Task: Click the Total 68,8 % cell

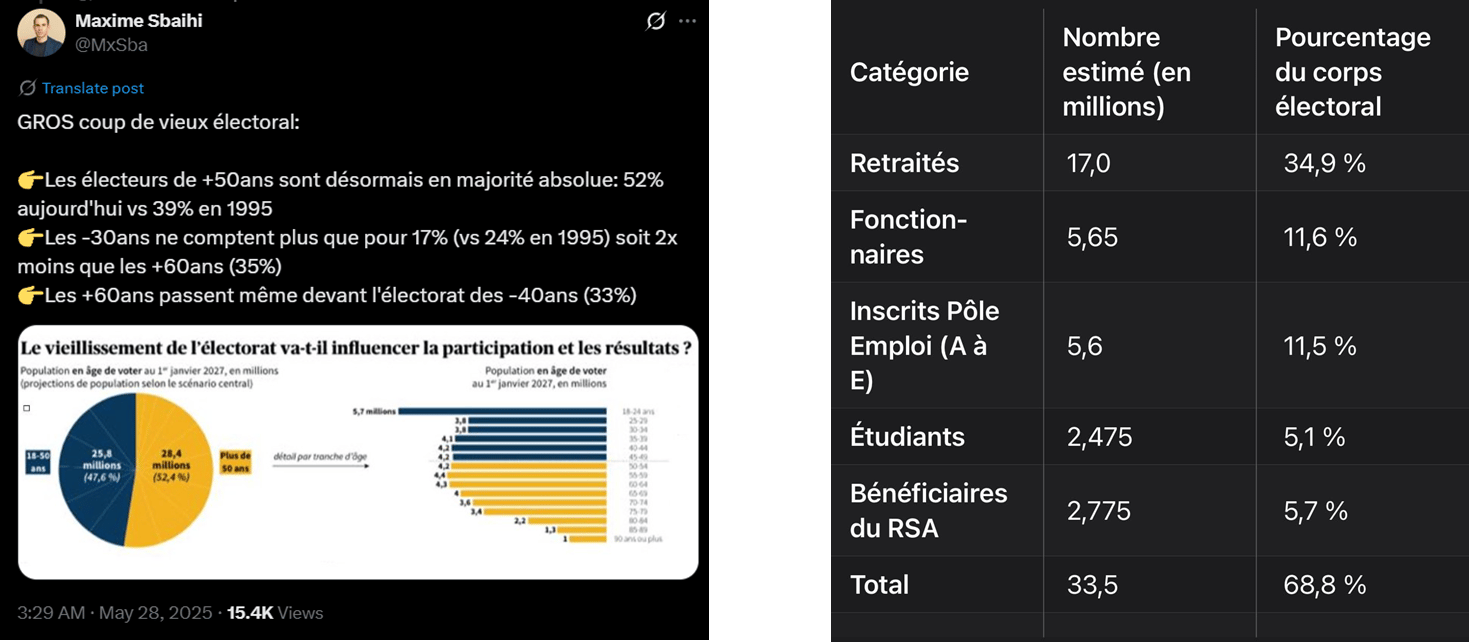Action: [x=1324, y=584]
